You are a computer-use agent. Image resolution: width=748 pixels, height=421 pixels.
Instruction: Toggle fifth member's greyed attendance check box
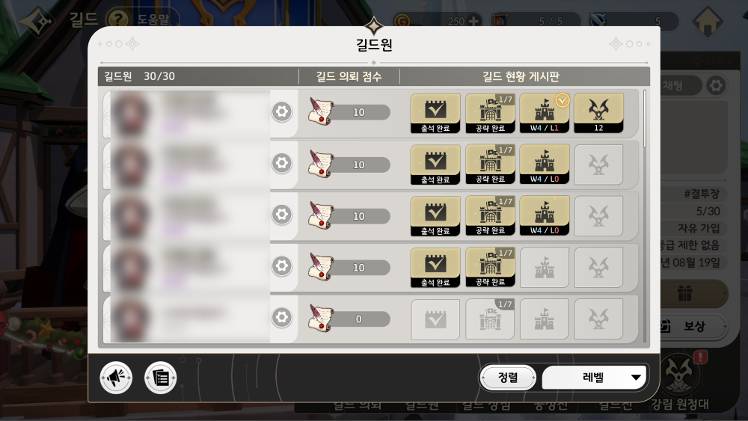[x=435, y=319]
